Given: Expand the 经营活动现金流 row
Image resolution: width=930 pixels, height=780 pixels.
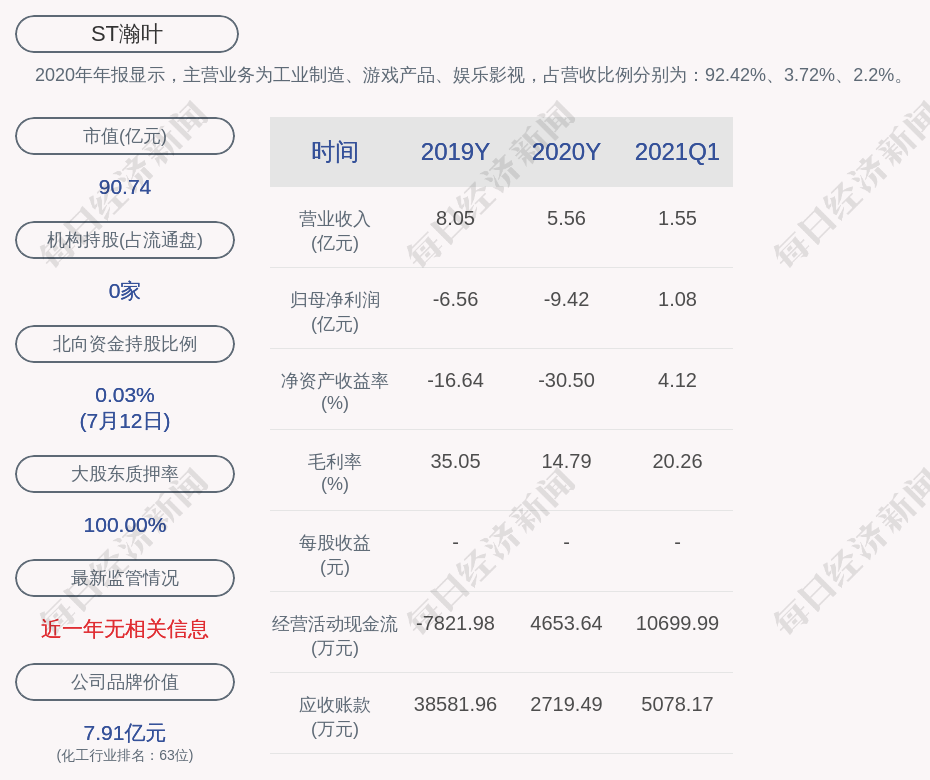Looking at the screenshot, I should tap(334, 635).
